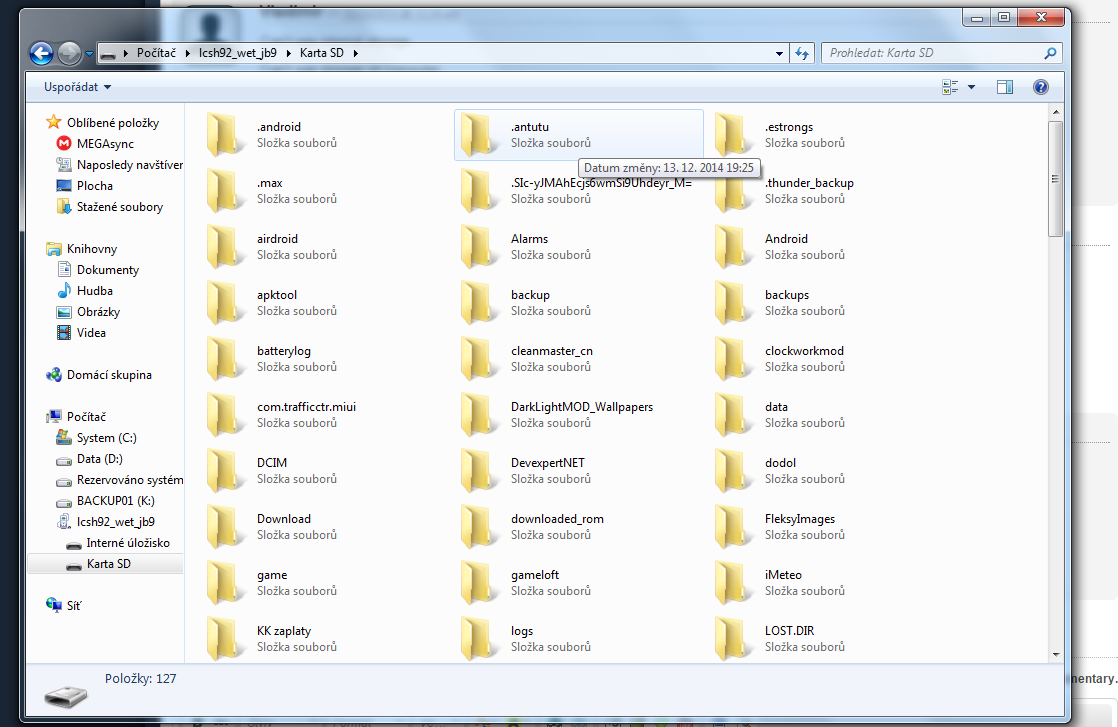This screenshot has width=1118, height=727.
Task: Select the .android folder icon
Action: coord(225,135)
